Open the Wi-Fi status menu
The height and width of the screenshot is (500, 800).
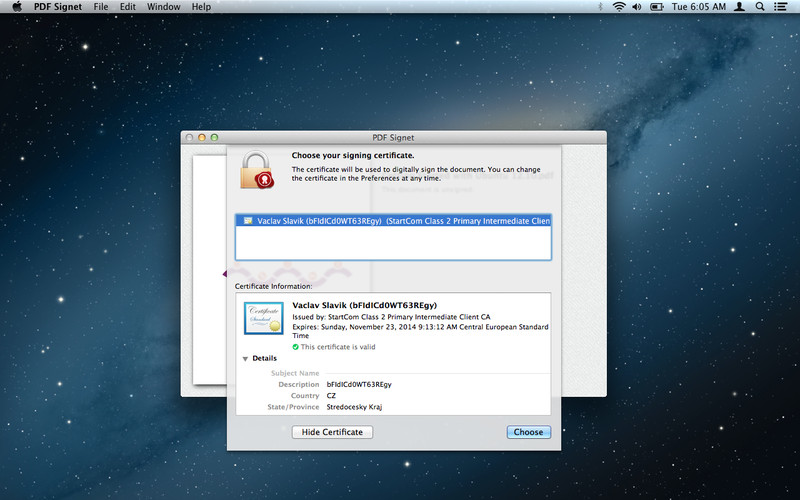[619, 7]
